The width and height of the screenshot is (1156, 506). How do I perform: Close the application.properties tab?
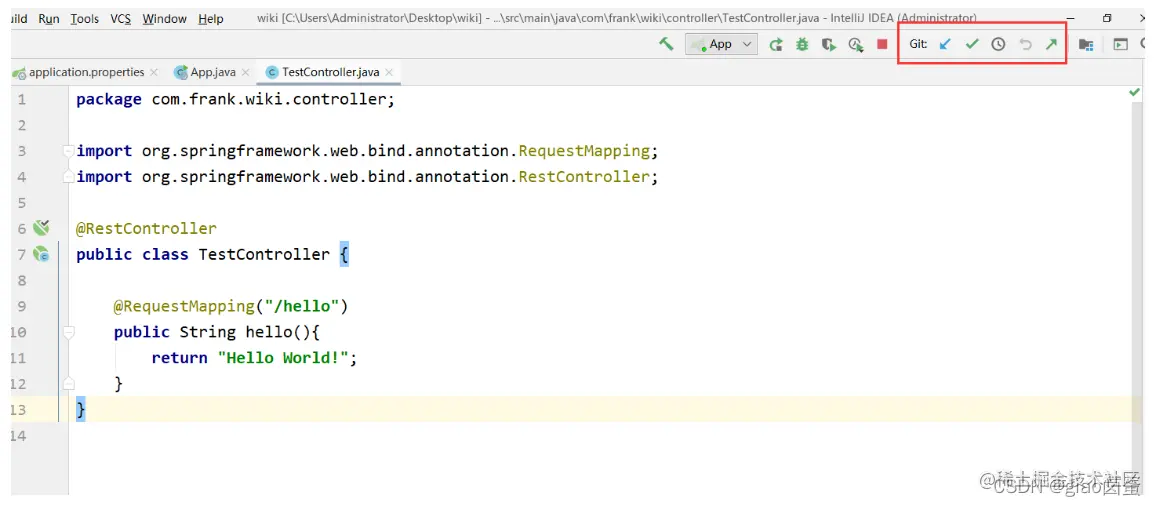153,72
